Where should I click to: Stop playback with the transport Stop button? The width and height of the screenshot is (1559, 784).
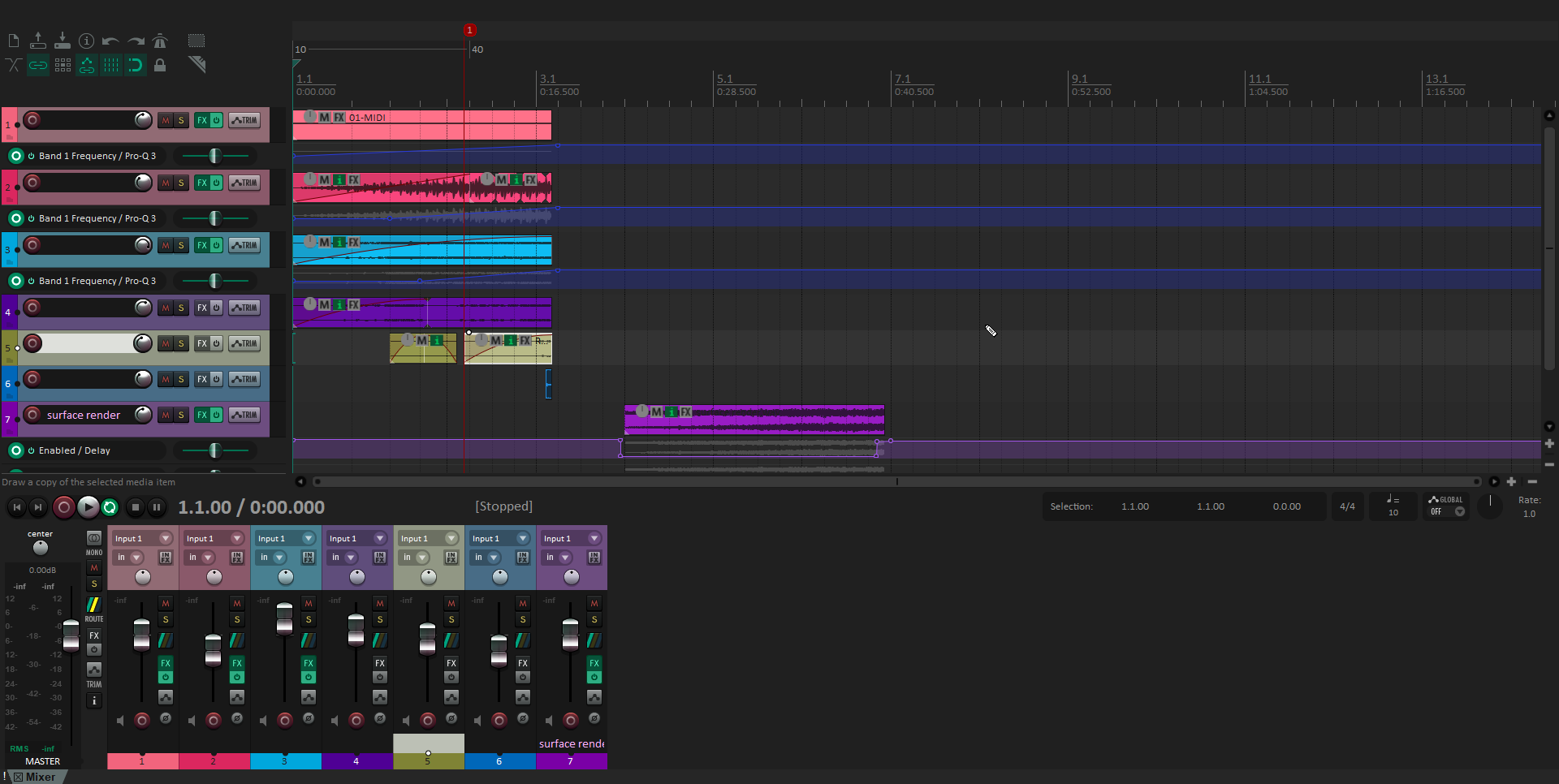136,507
